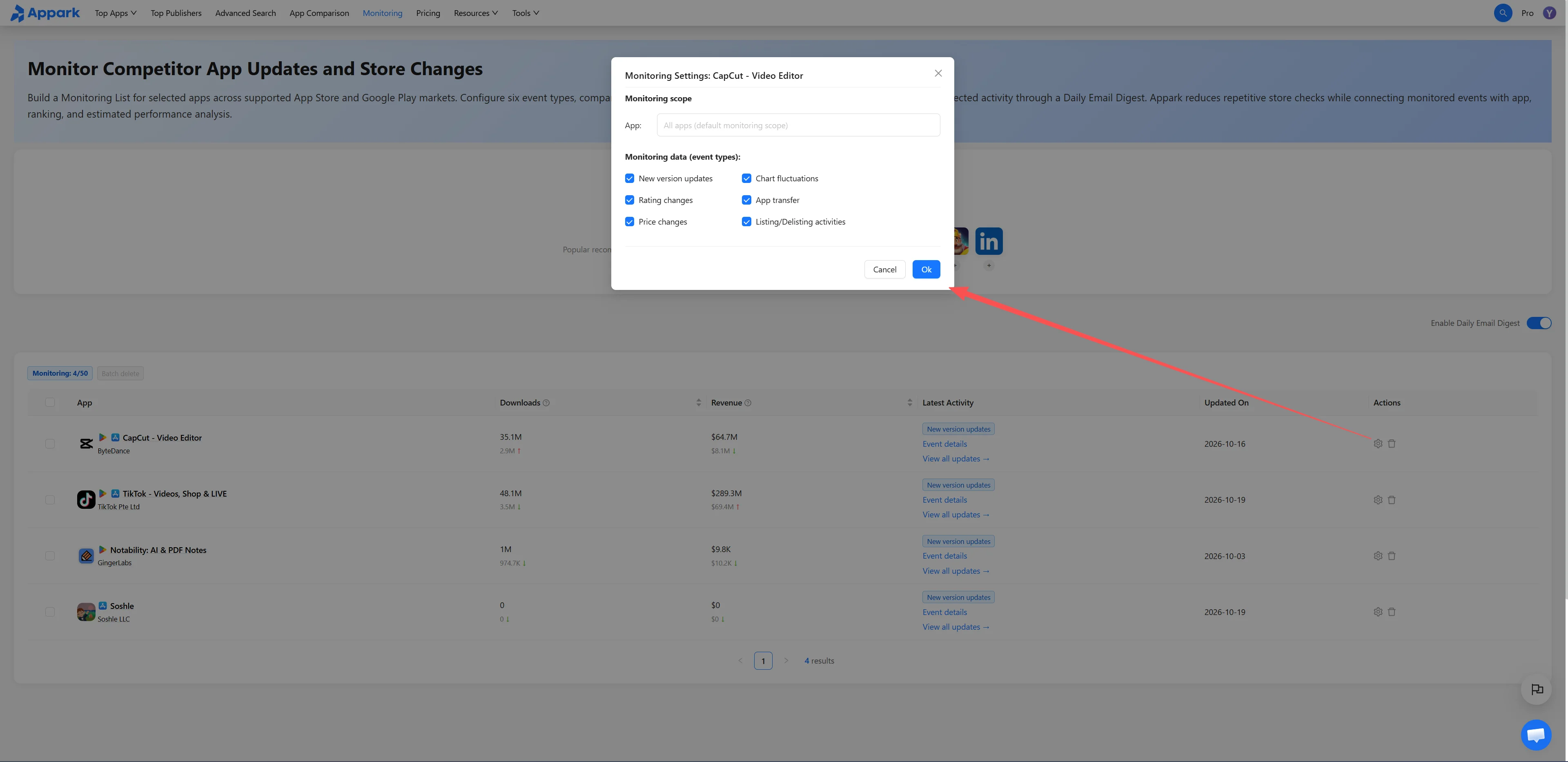The image size is (1568, 762).
Task: Open Top Publishers menu item
Action: point(176,13)
